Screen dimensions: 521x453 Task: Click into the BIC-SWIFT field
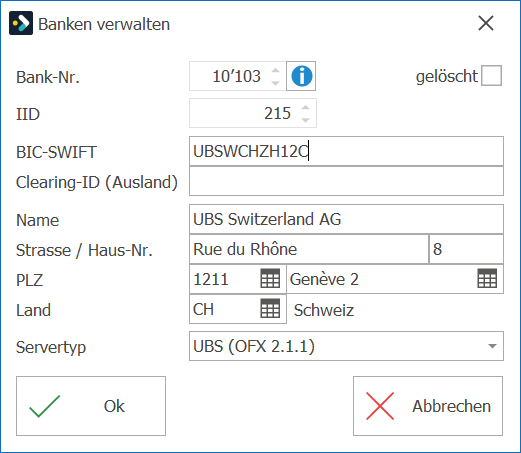tap(346, 151)
